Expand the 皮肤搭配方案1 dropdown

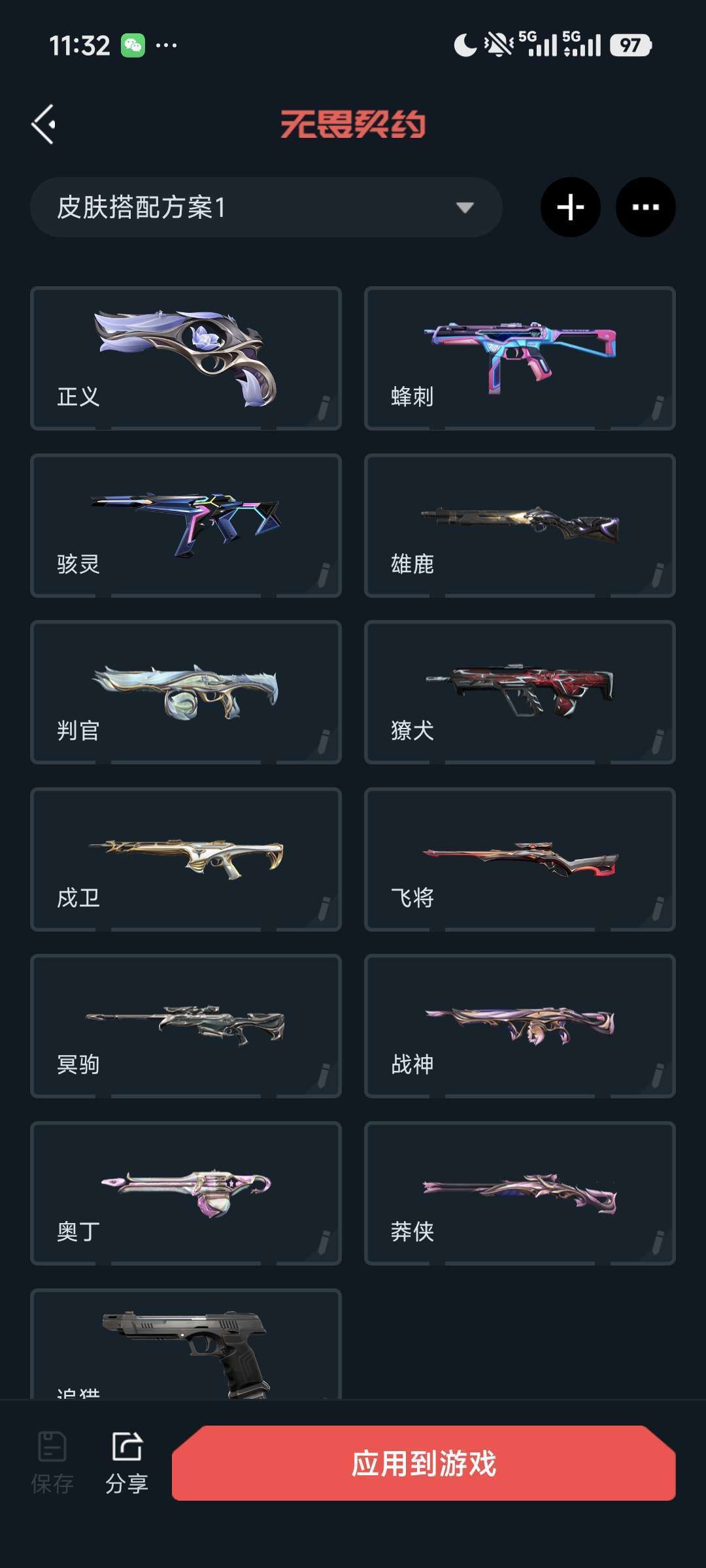[266, 207]
